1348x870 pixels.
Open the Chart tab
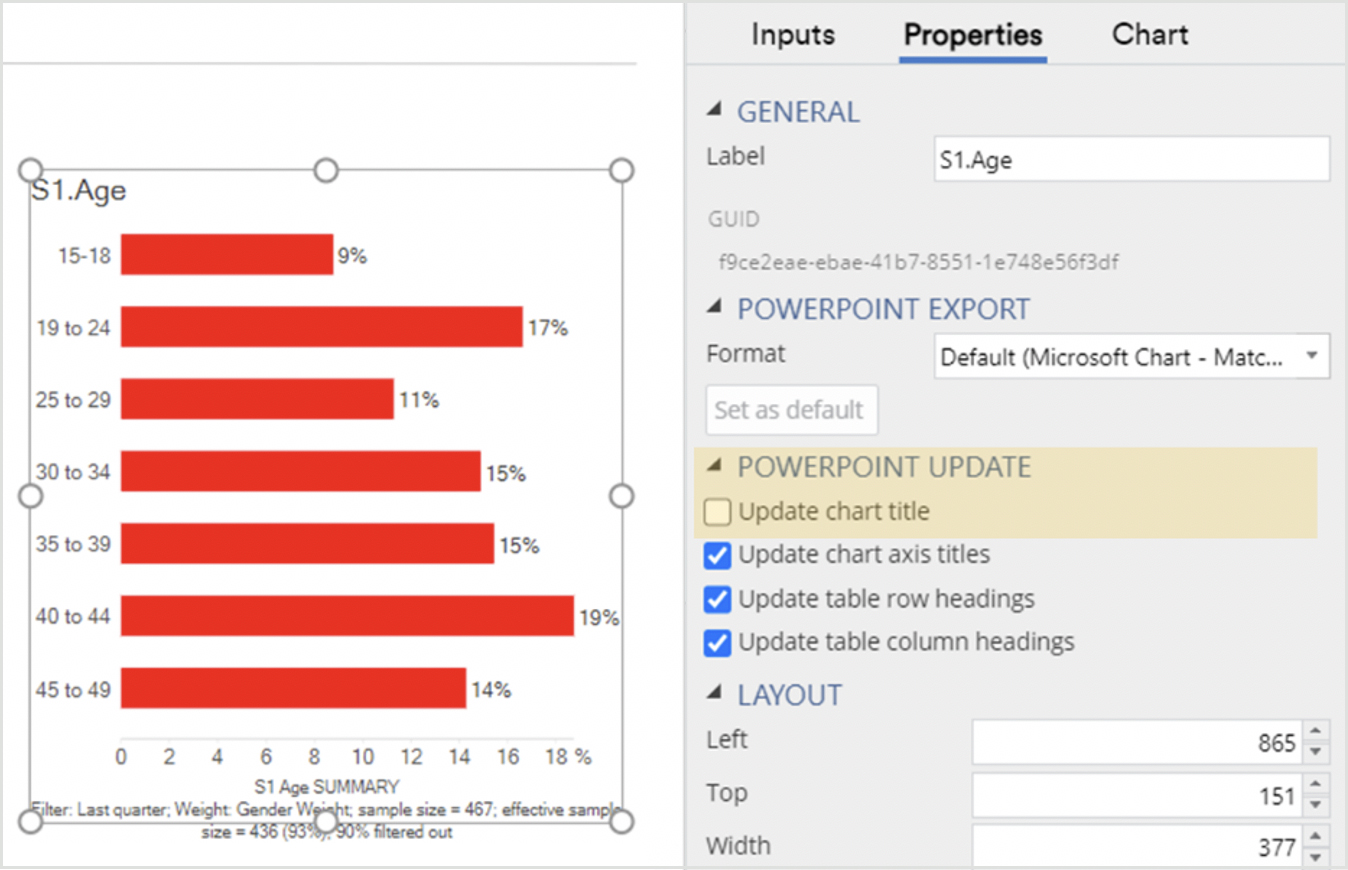1150,35
